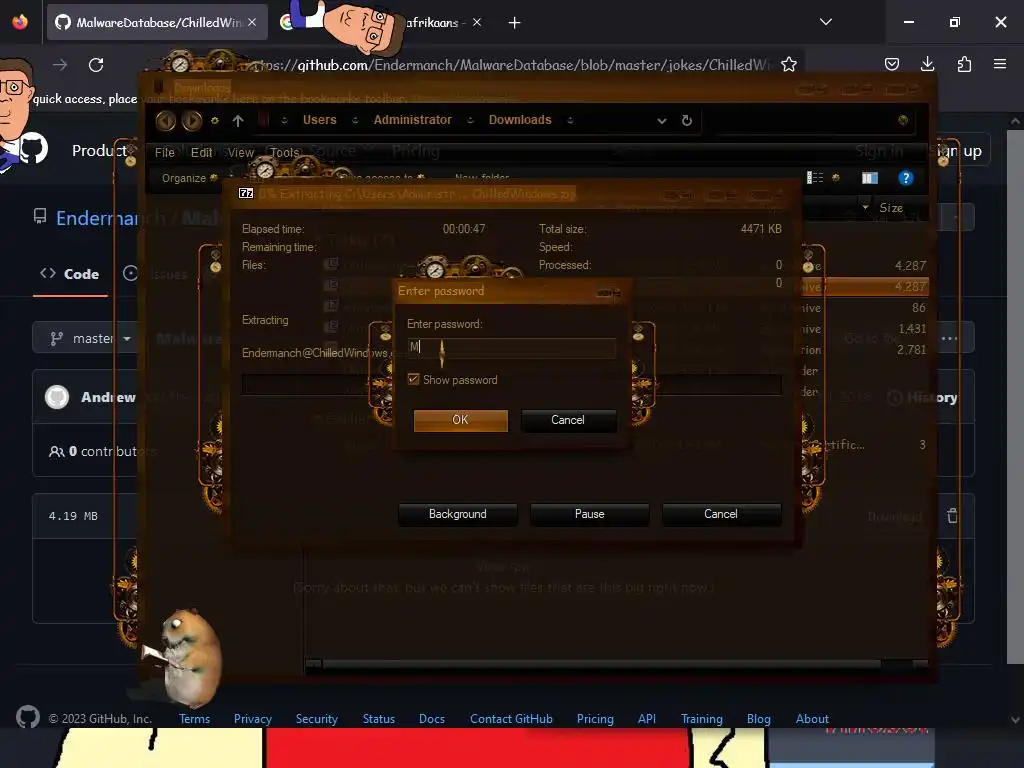
Task: Click the Explorer search box
Action: (813, 120)
